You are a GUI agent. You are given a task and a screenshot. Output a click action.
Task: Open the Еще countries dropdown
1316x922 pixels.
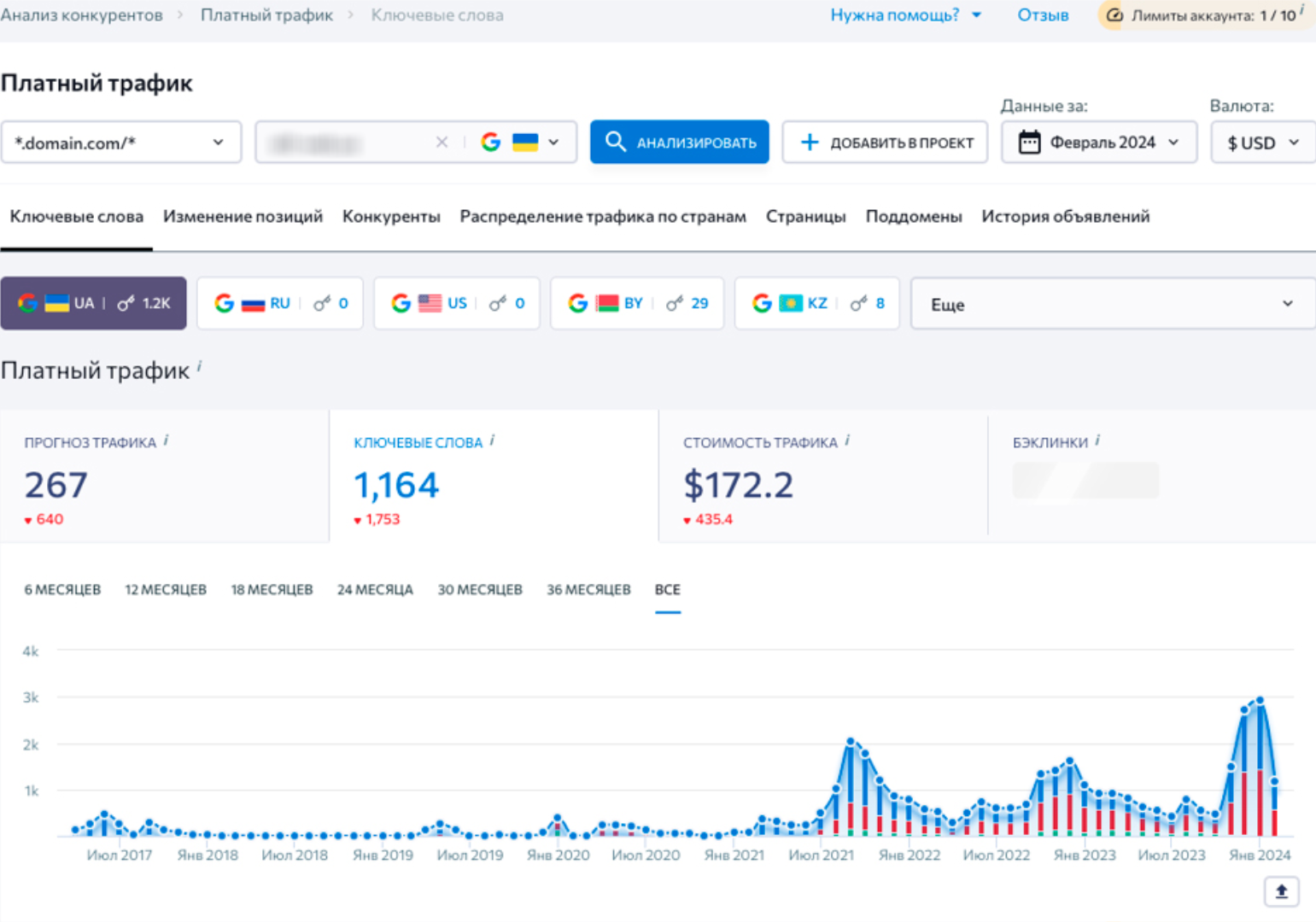(x=1111, y=303)
